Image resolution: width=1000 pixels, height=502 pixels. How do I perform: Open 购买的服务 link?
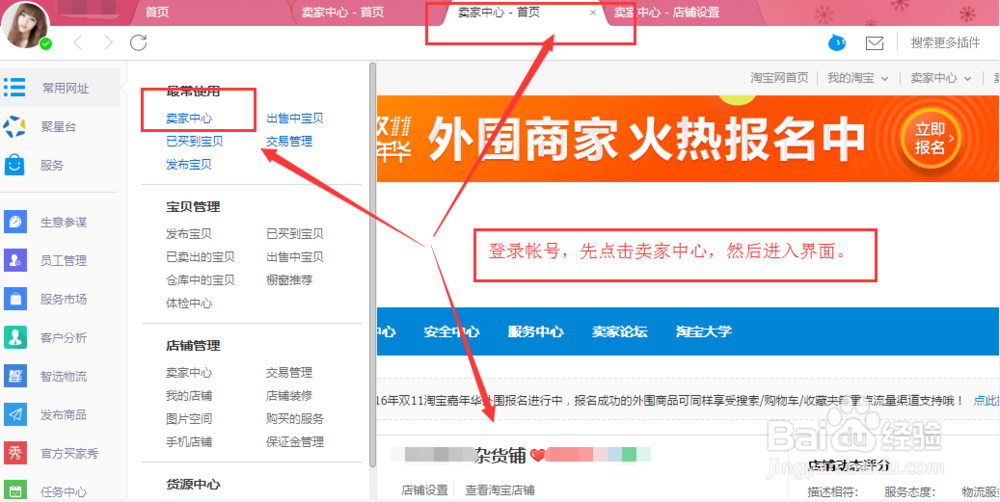pyautogui.click(x=295, y=418)
